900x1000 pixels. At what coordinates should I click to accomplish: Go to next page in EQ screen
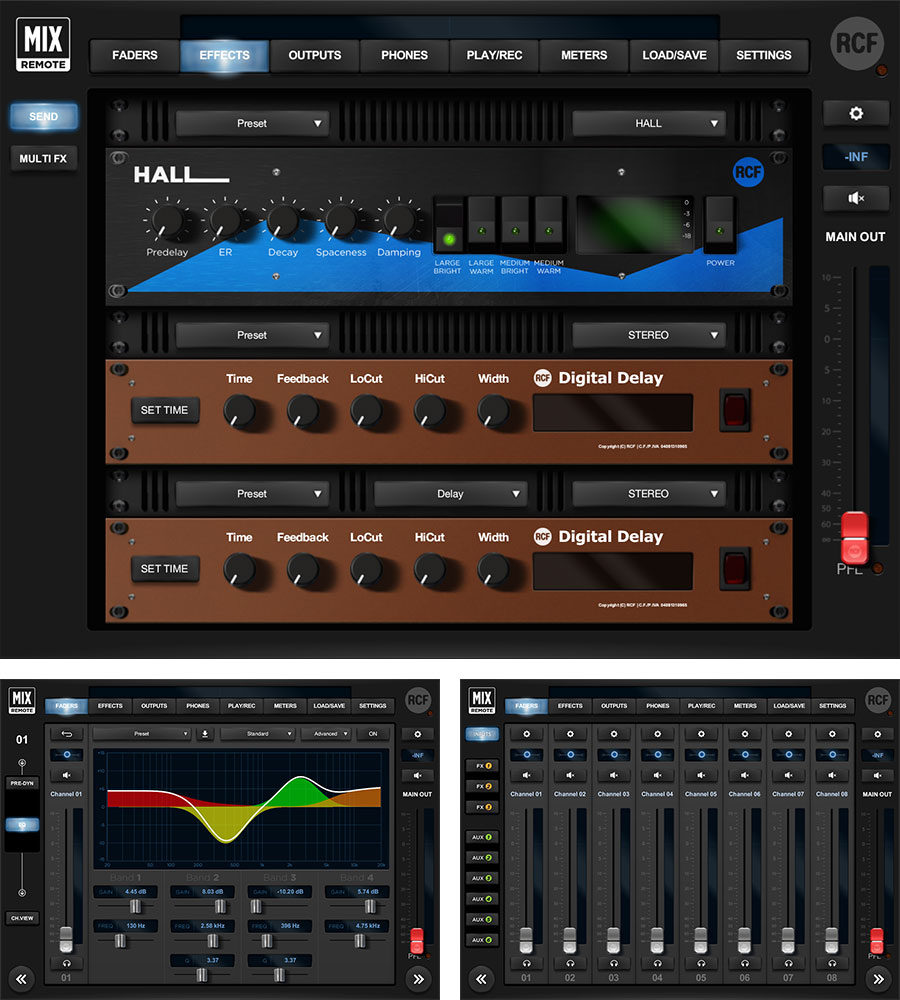[418, 979]
